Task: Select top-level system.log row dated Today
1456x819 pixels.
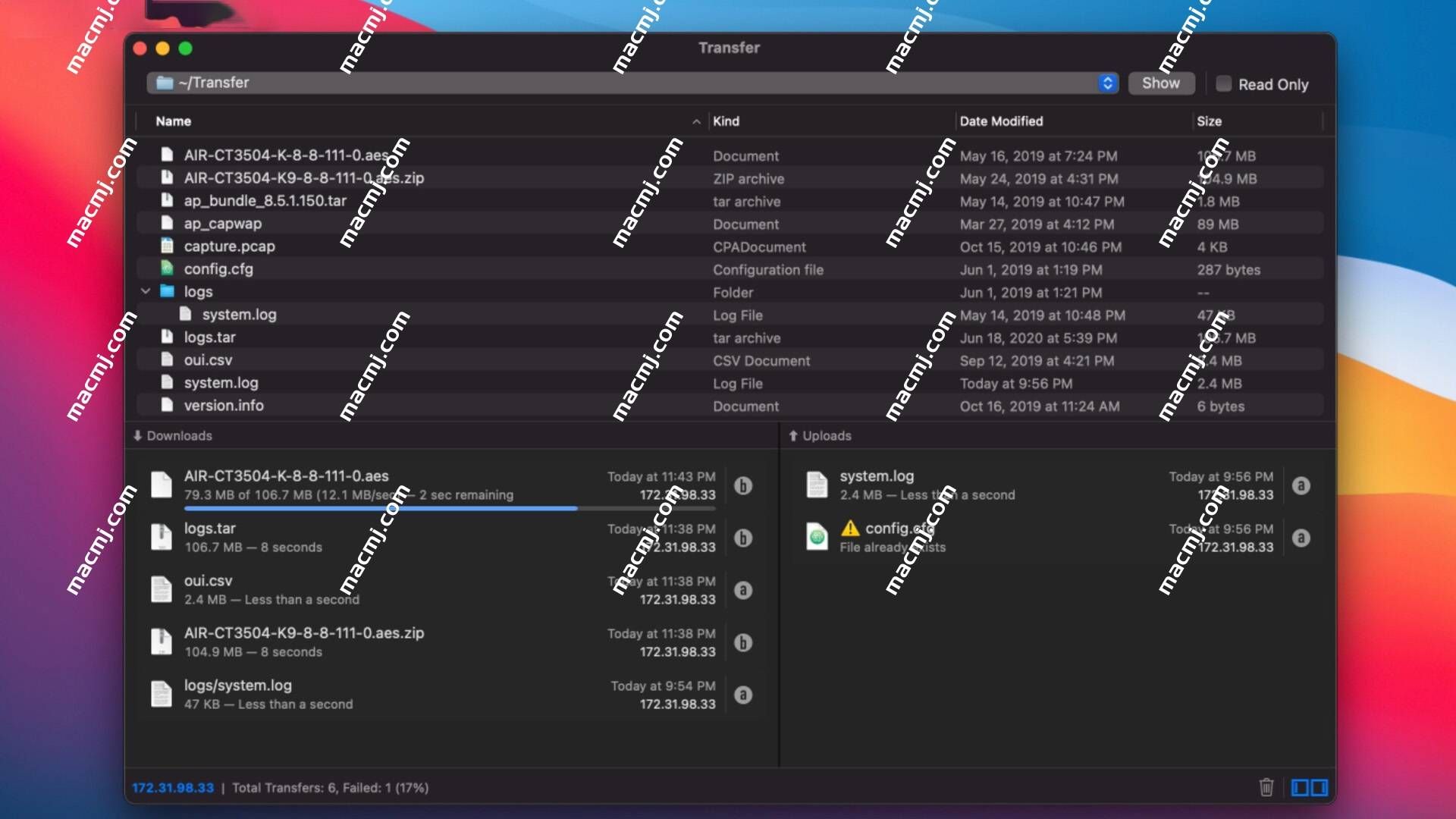Action: click(730, 383)
